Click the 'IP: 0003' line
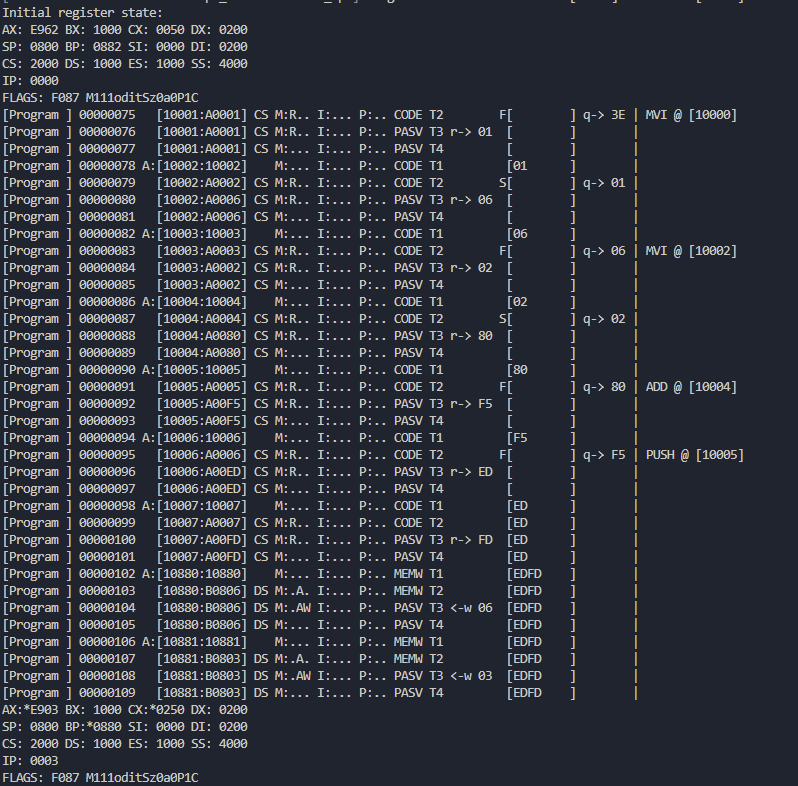Viewport: 798px width, 786px height. pos(30,761)
